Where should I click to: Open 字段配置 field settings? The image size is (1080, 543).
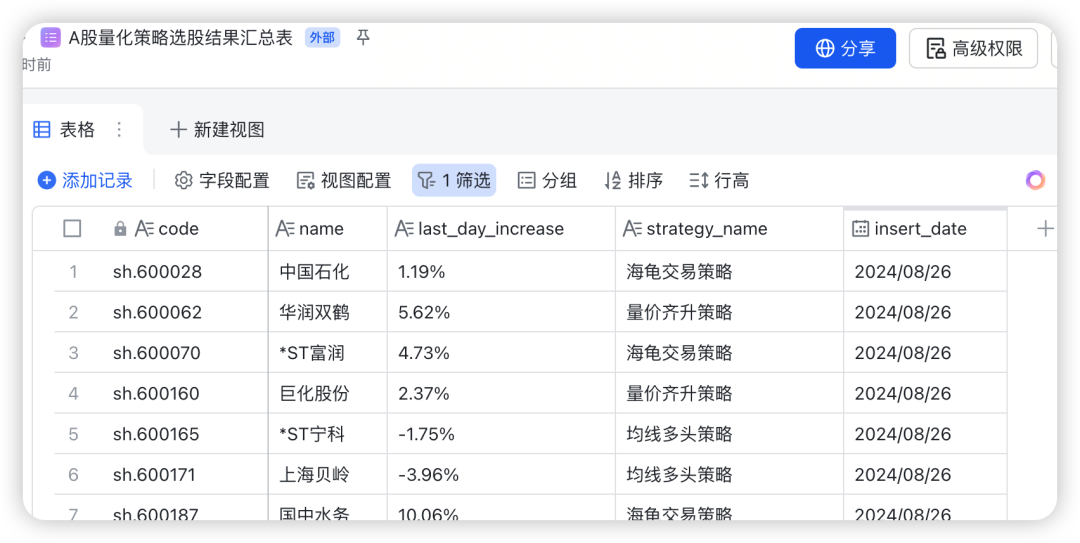(x=222, y=181)
